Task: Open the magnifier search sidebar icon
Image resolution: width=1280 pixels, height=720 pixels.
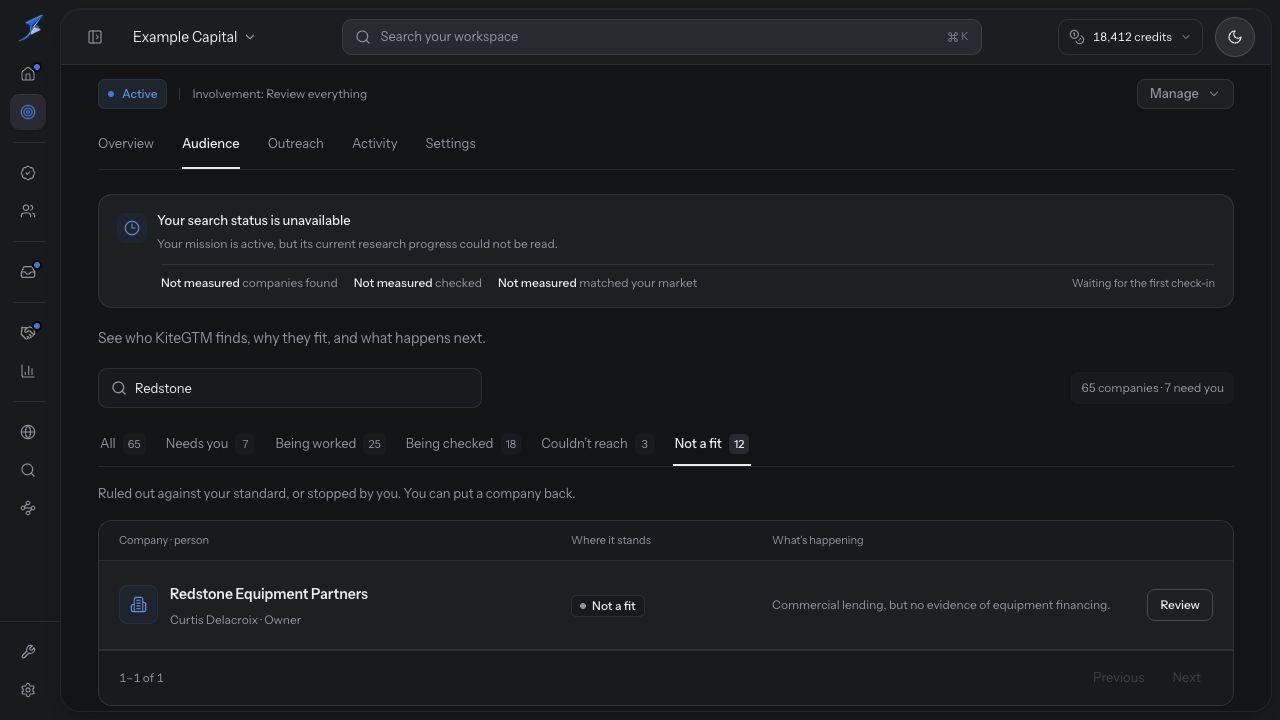Action: (28, 470)
